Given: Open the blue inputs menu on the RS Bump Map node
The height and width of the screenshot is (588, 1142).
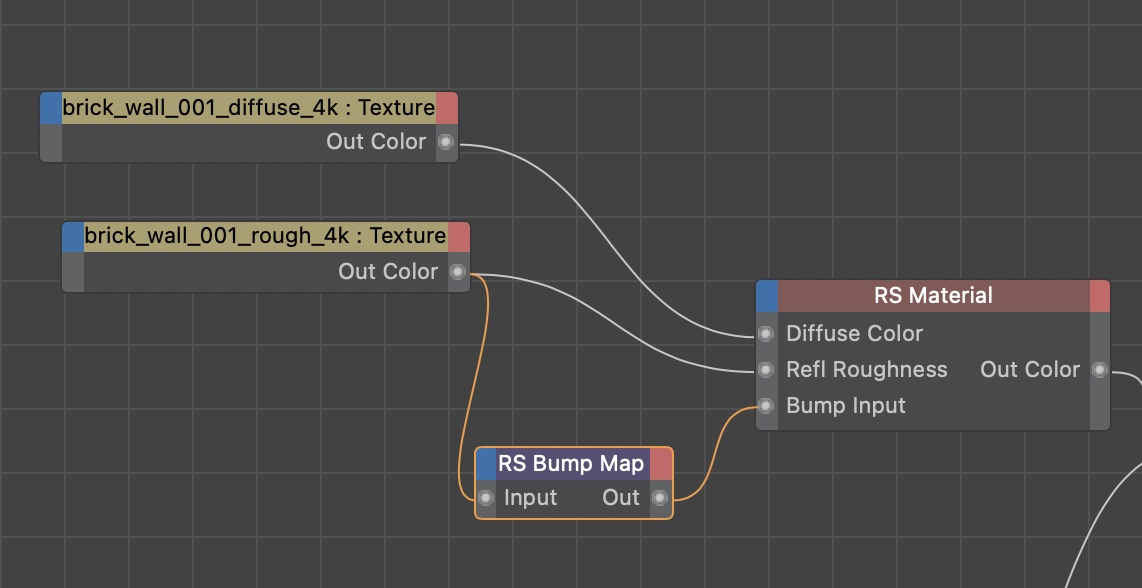Looking at the screenshot, I should (x=486, y=464).
